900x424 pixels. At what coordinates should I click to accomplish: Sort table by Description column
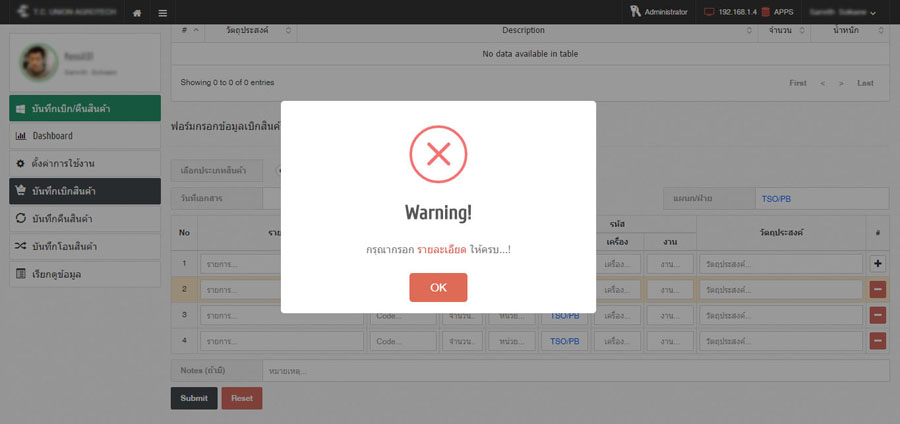pos(527,30)
